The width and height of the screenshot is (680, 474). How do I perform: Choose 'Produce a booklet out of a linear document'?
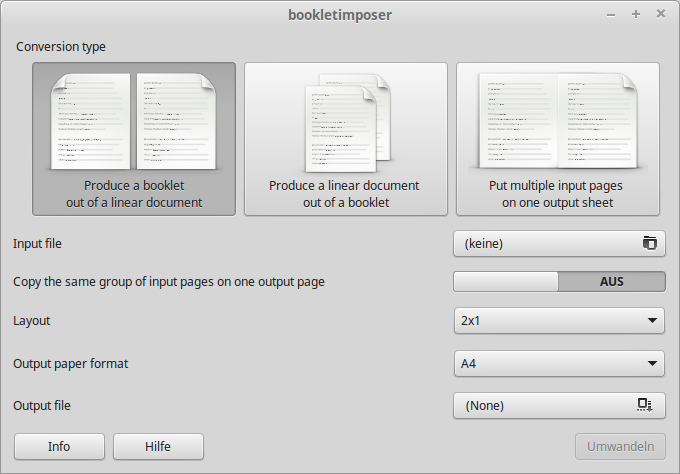click(x=134, y=194)
